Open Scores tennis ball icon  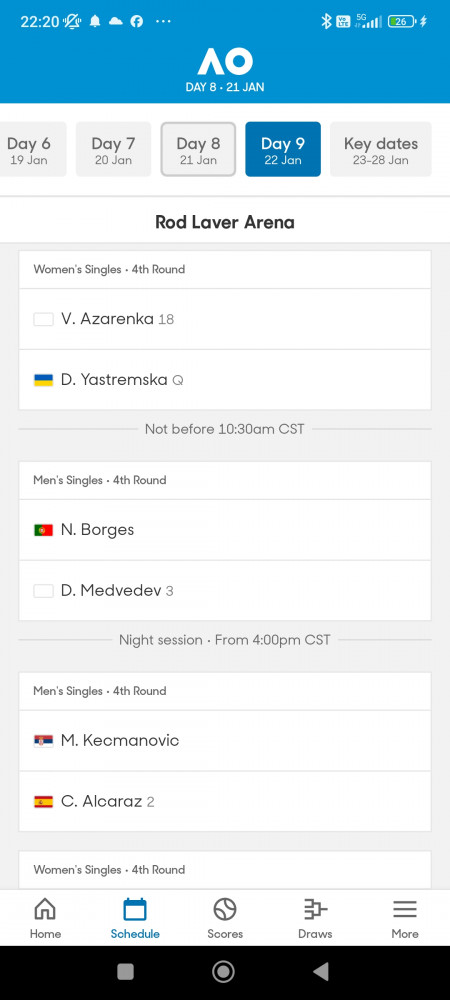(225, 909)
